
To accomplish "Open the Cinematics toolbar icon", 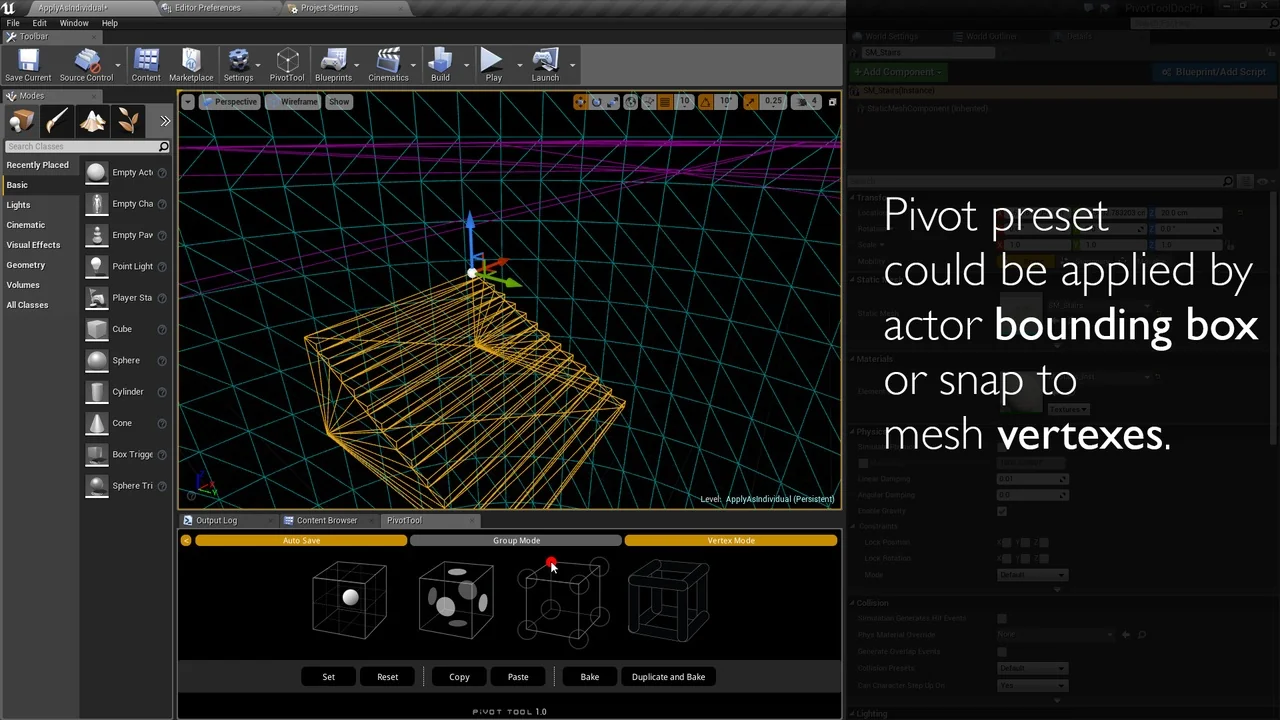I will click(388, 64).
